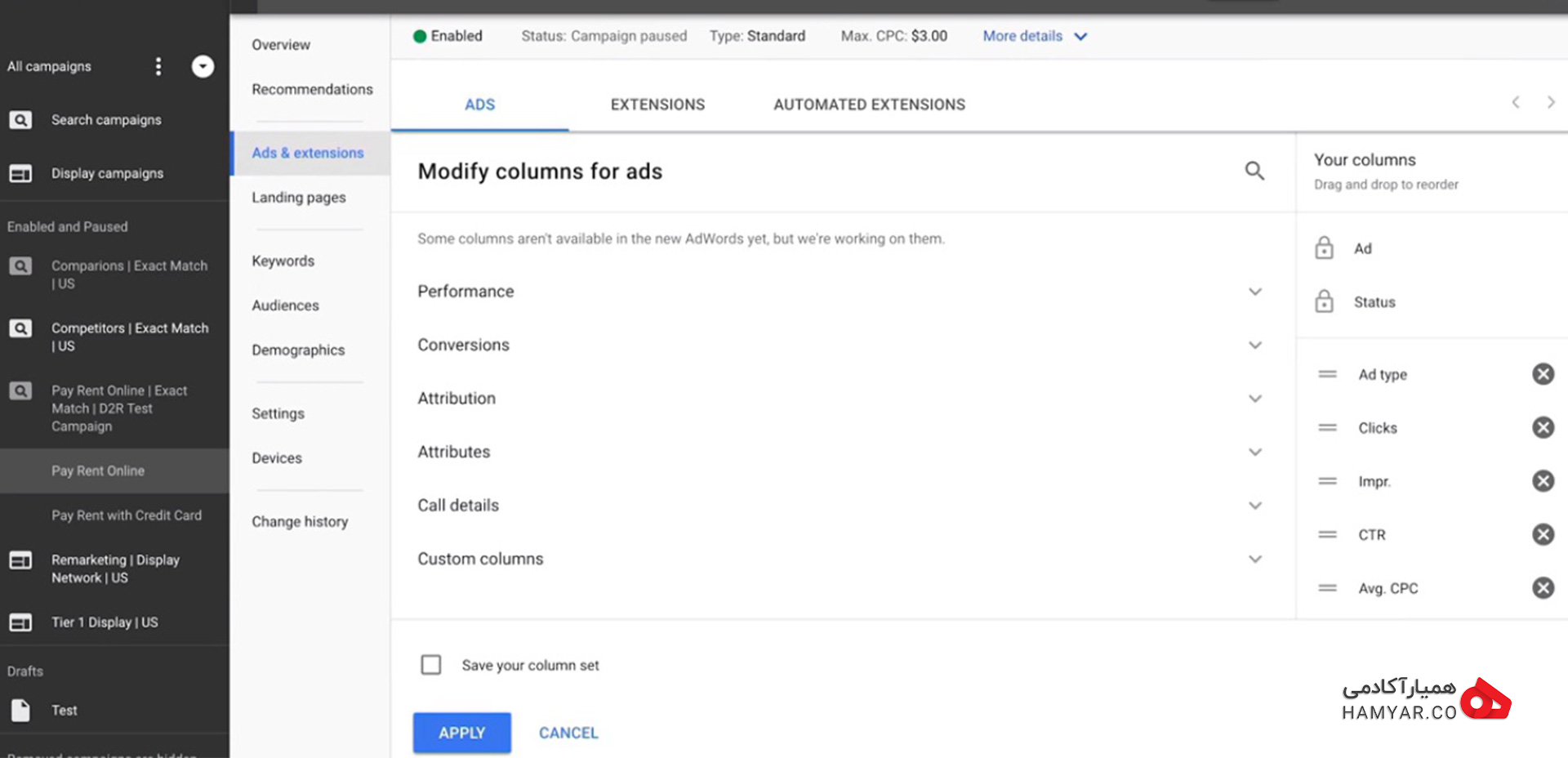Screen dimensions: 1568x758
Task: Click the search icon for Comparions campaign
Action: click(x=20, y=266)
